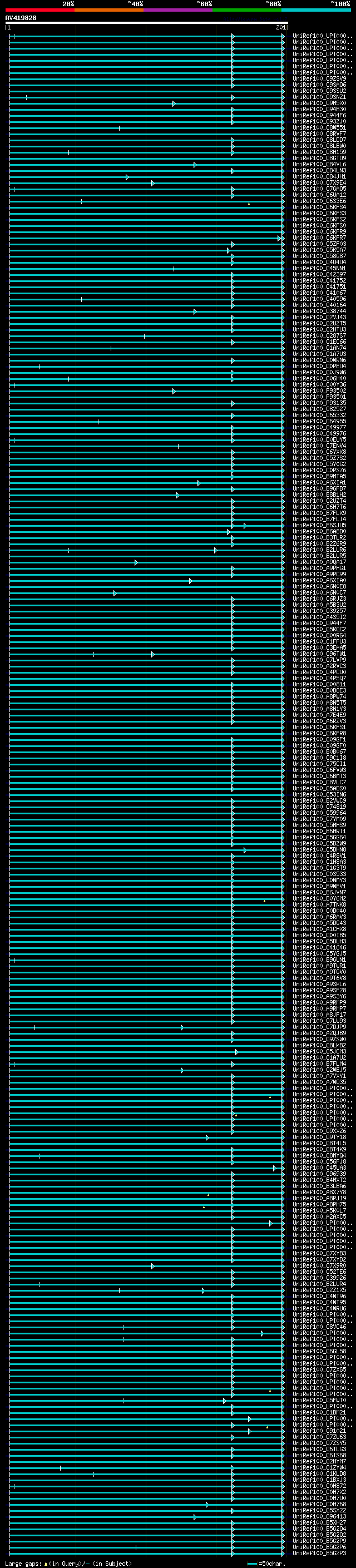Open hit UniRef100_Q45NN1
Viewport: 356px width, 1568px height.
point(319,268)
